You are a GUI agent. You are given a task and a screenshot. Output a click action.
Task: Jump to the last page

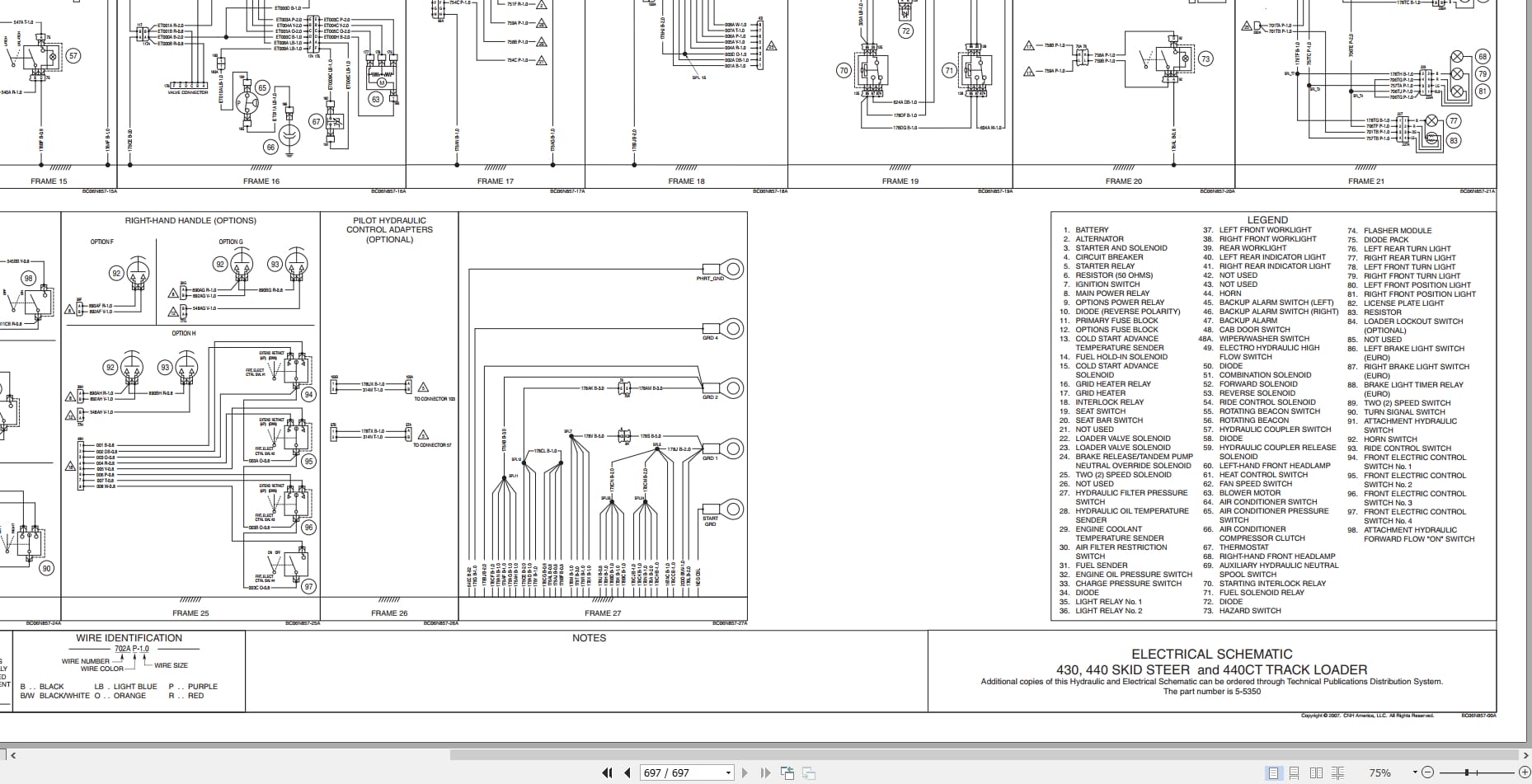coord(764,772)
